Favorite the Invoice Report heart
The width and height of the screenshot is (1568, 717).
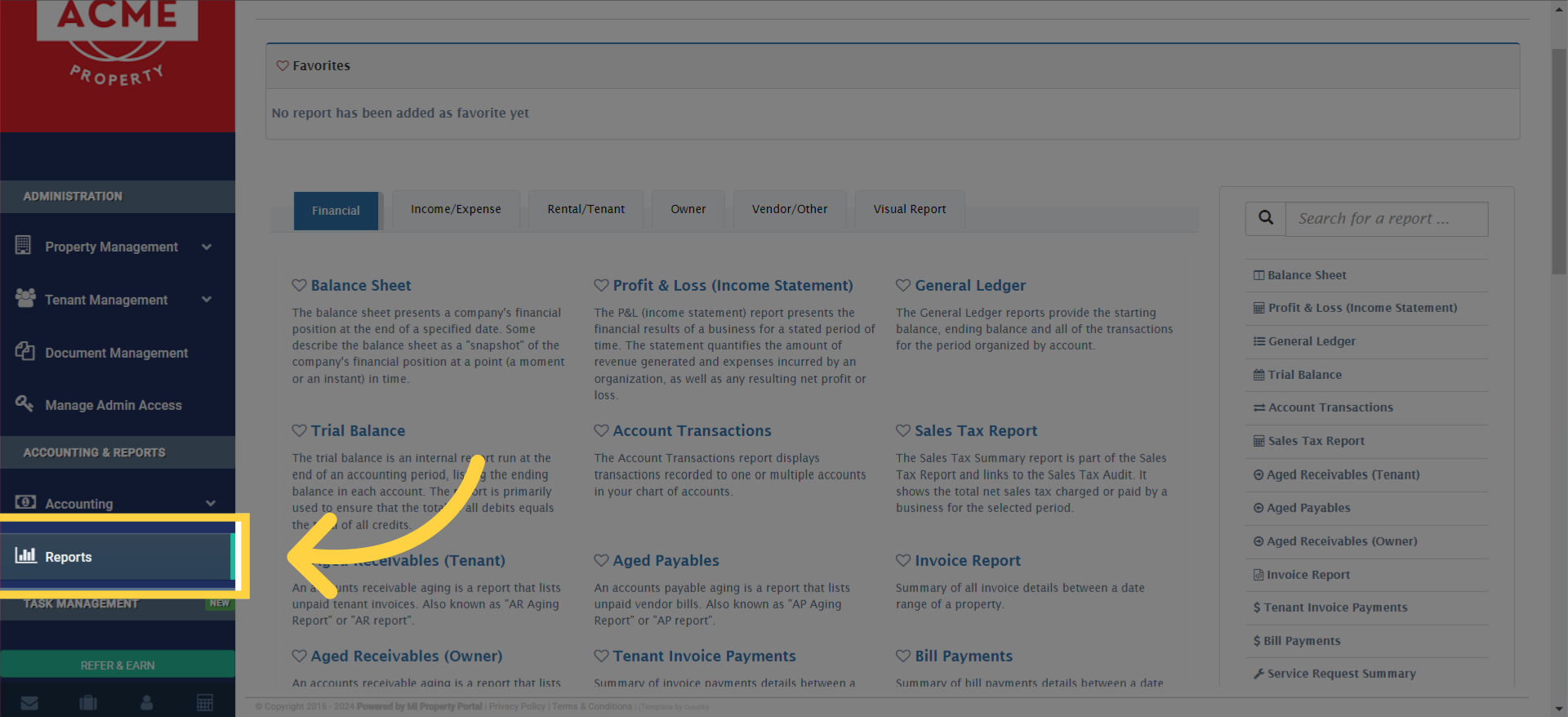(x=903, y=560)
